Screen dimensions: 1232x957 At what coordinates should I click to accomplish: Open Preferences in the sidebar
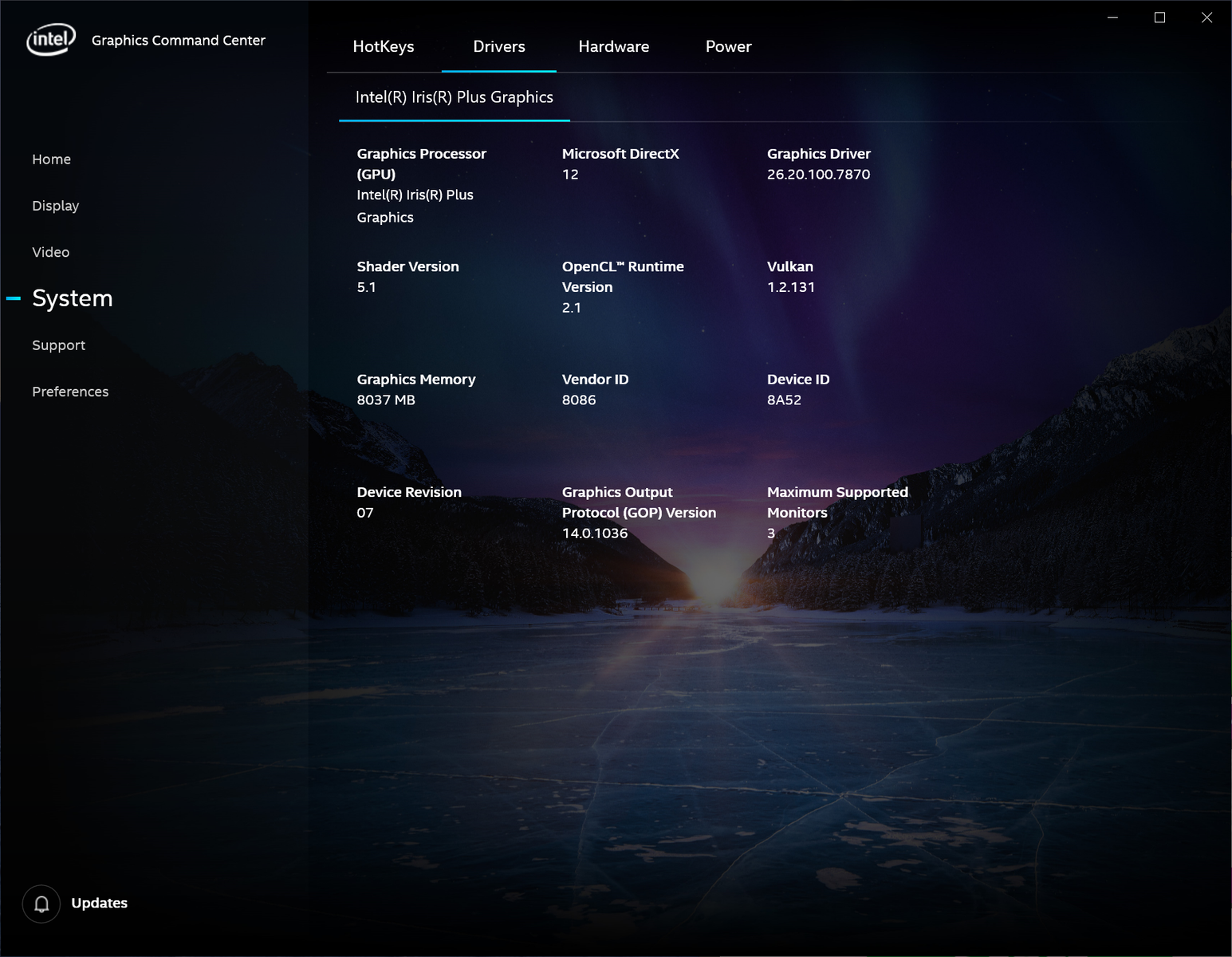[x=70, y=392]
